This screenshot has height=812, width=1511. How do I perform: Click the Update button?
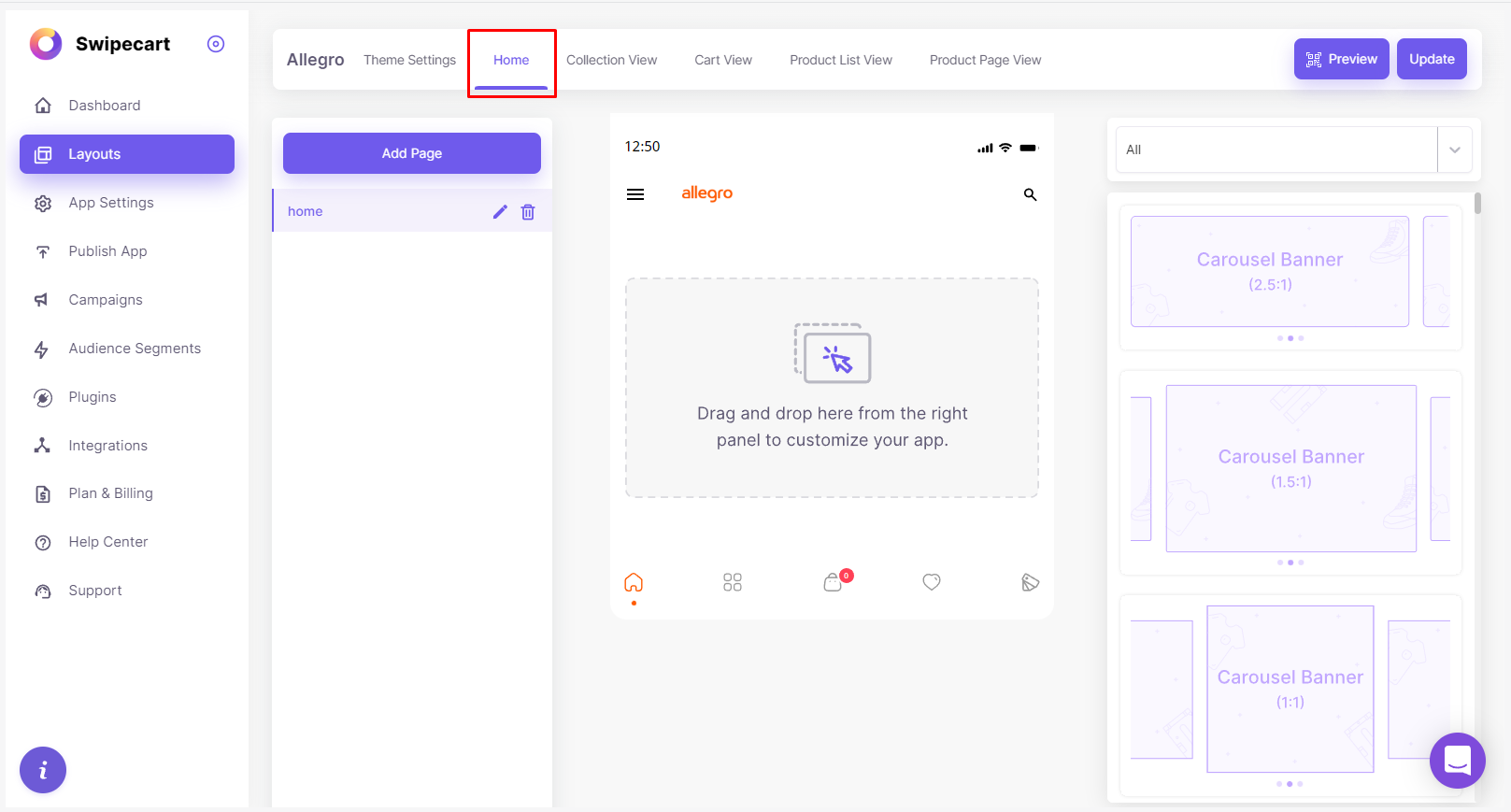pos(1432,59)
